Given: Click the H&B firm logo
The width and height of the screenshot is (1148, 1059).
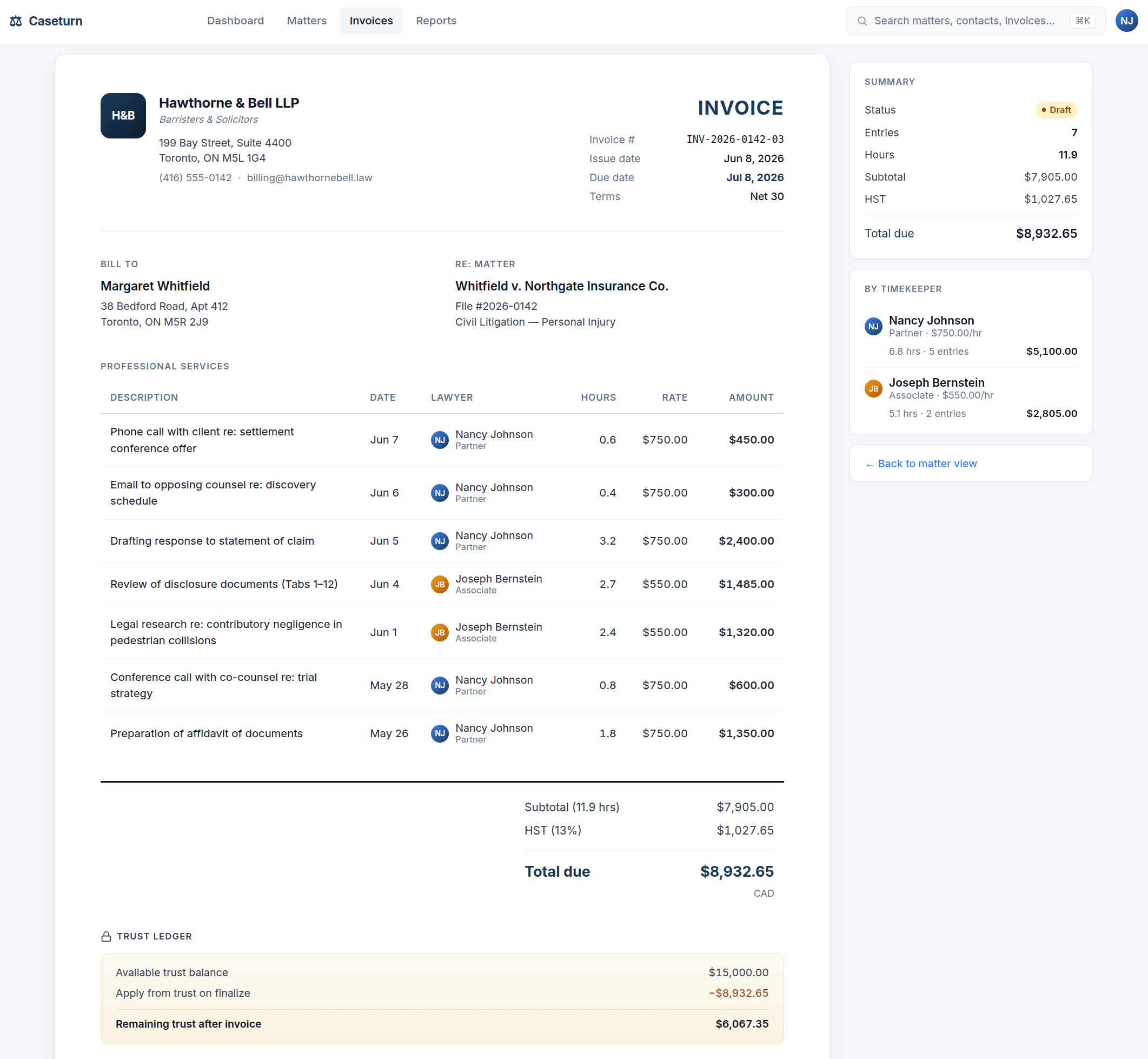Looking at the screenshot, I should pos(123,116).
